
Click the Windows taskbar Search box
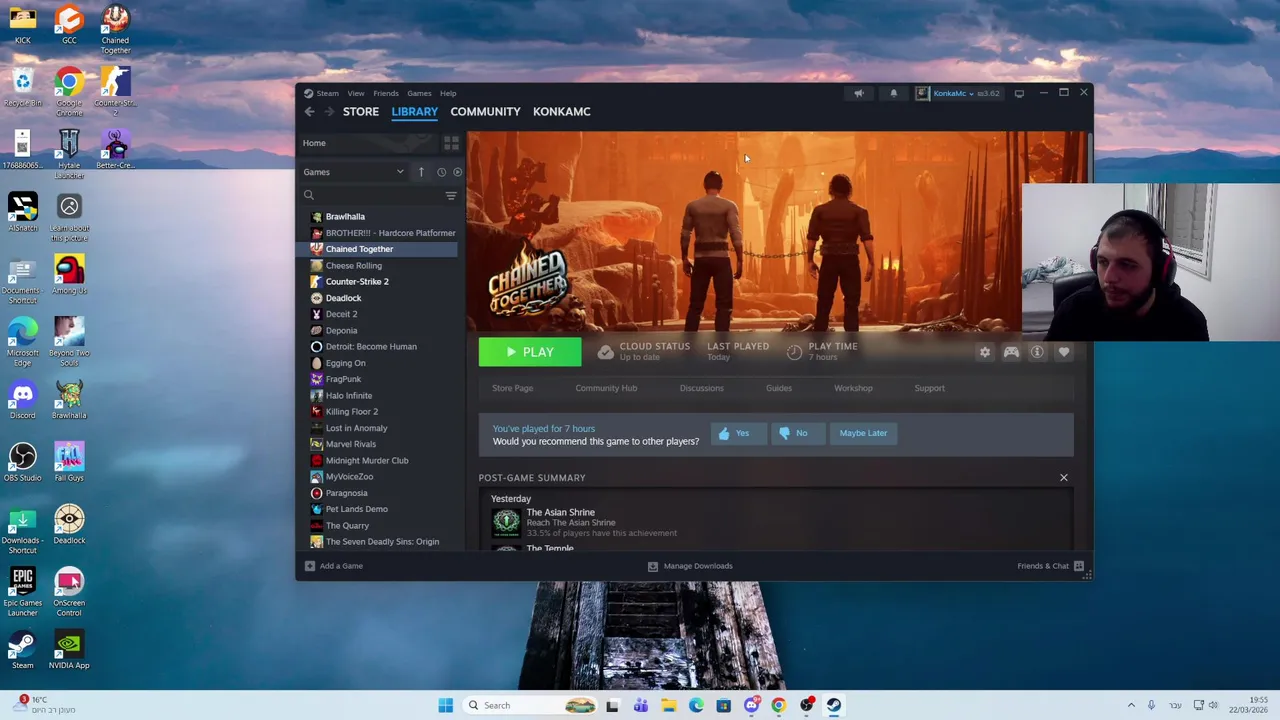(530, 705)
